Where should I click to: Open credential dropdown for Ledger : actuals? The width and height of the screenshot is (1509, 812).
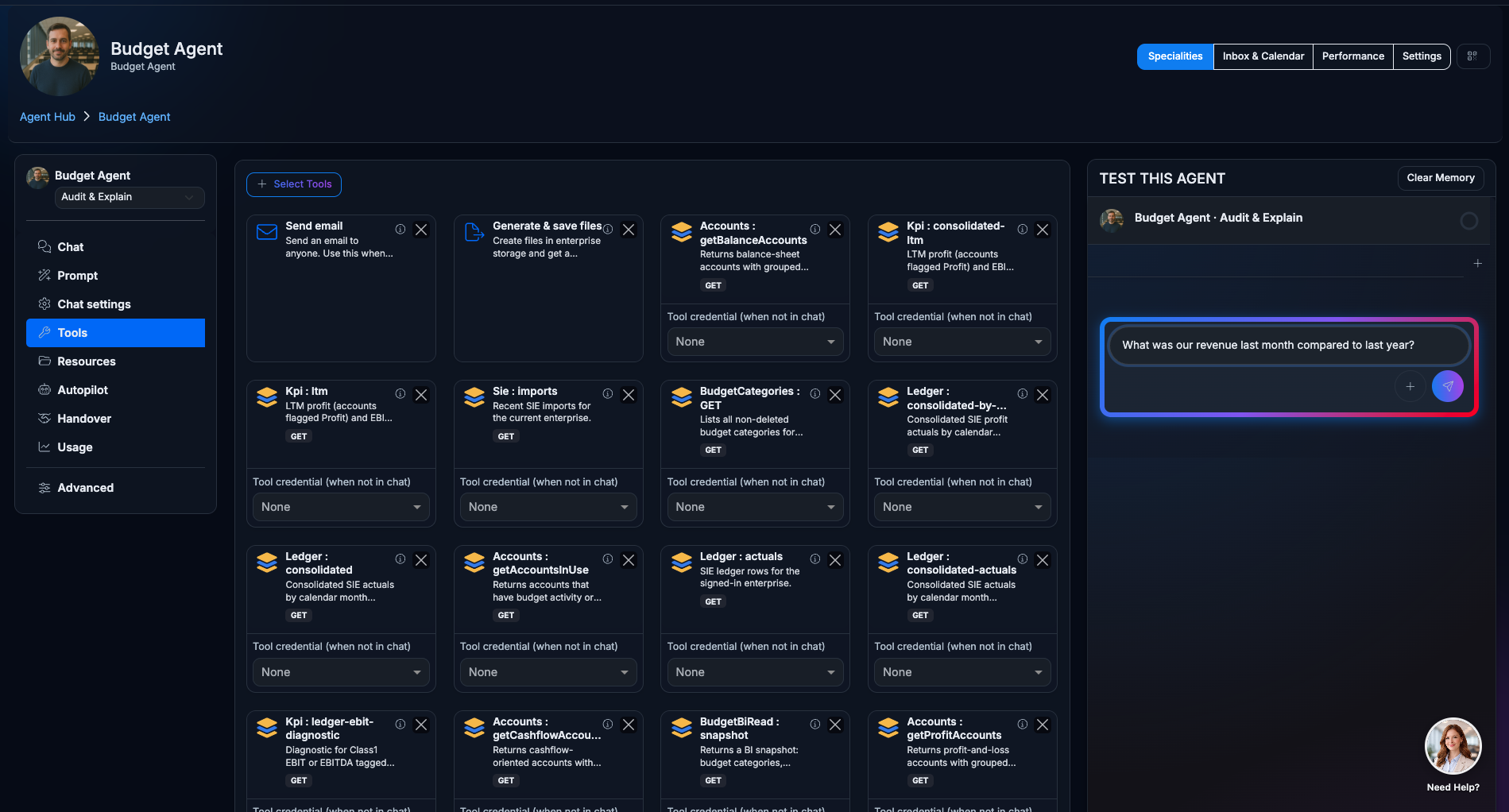click(755, 672)
